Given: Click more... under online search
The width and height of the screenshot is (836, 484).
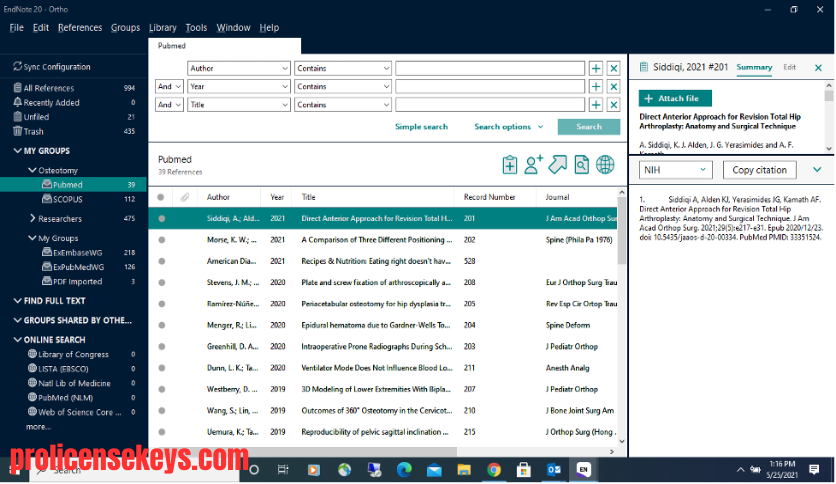Looking at the screenshot, I should pyautogui.click(x=38, y=426).
